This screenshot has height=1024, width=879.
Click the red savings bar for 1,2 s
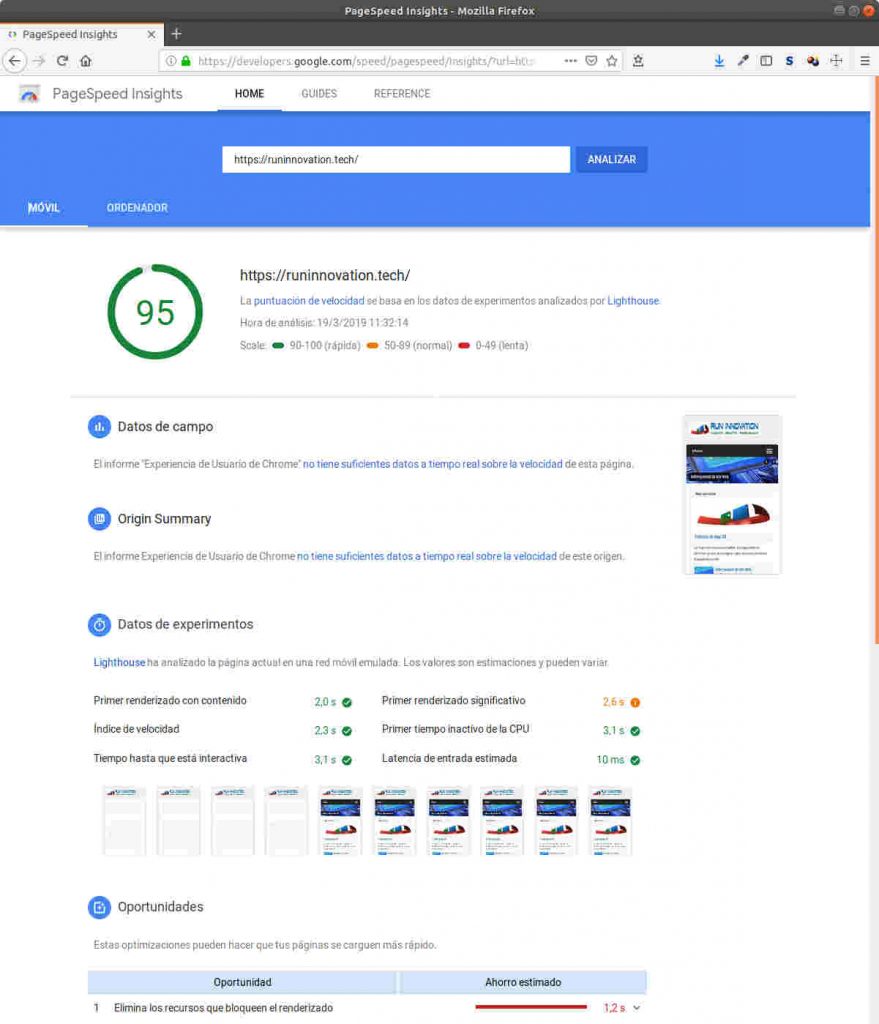pyautogui.click(x=531, y=1007)
